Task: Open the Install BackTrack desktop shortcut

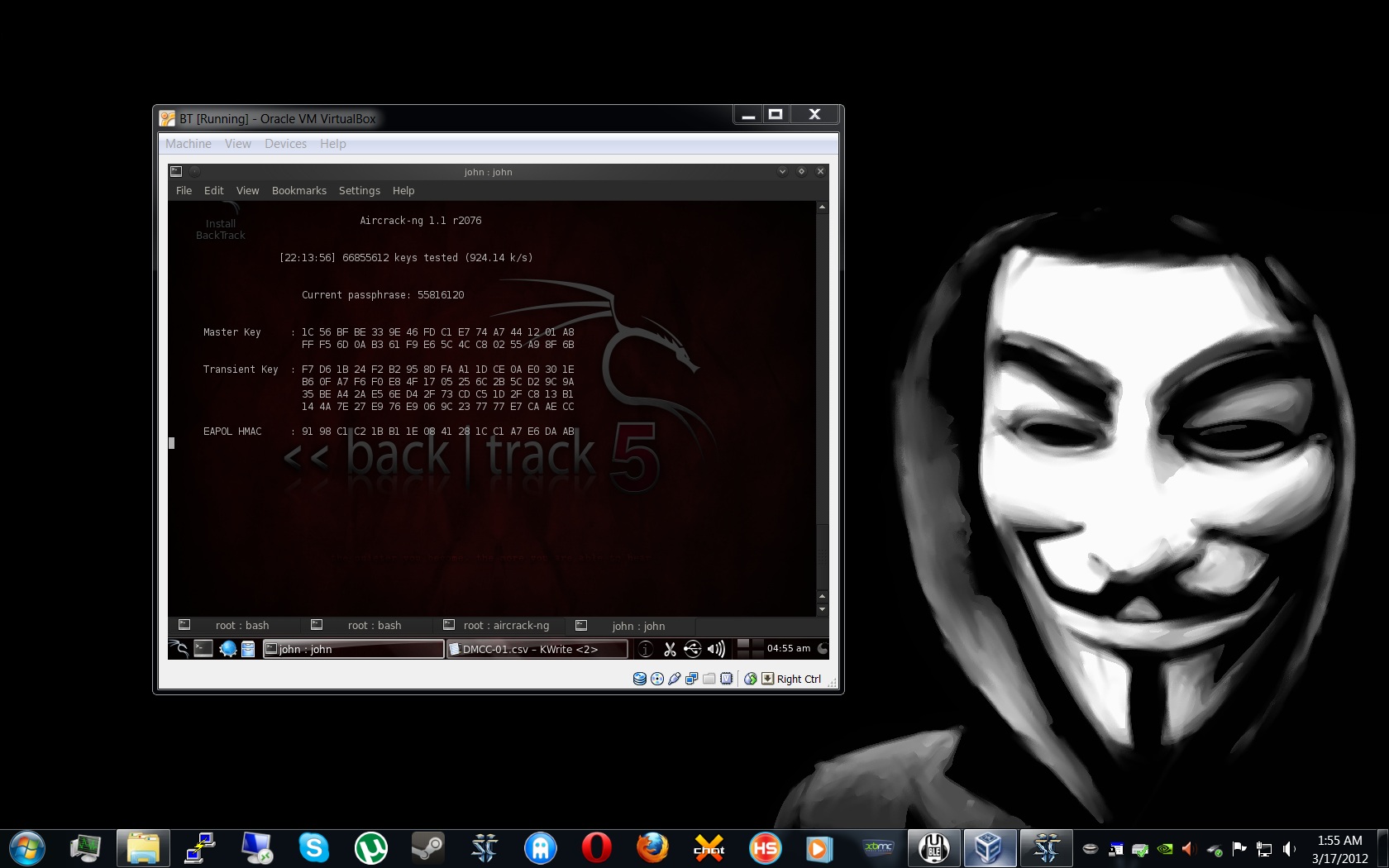Action: (x=221, y=222)
